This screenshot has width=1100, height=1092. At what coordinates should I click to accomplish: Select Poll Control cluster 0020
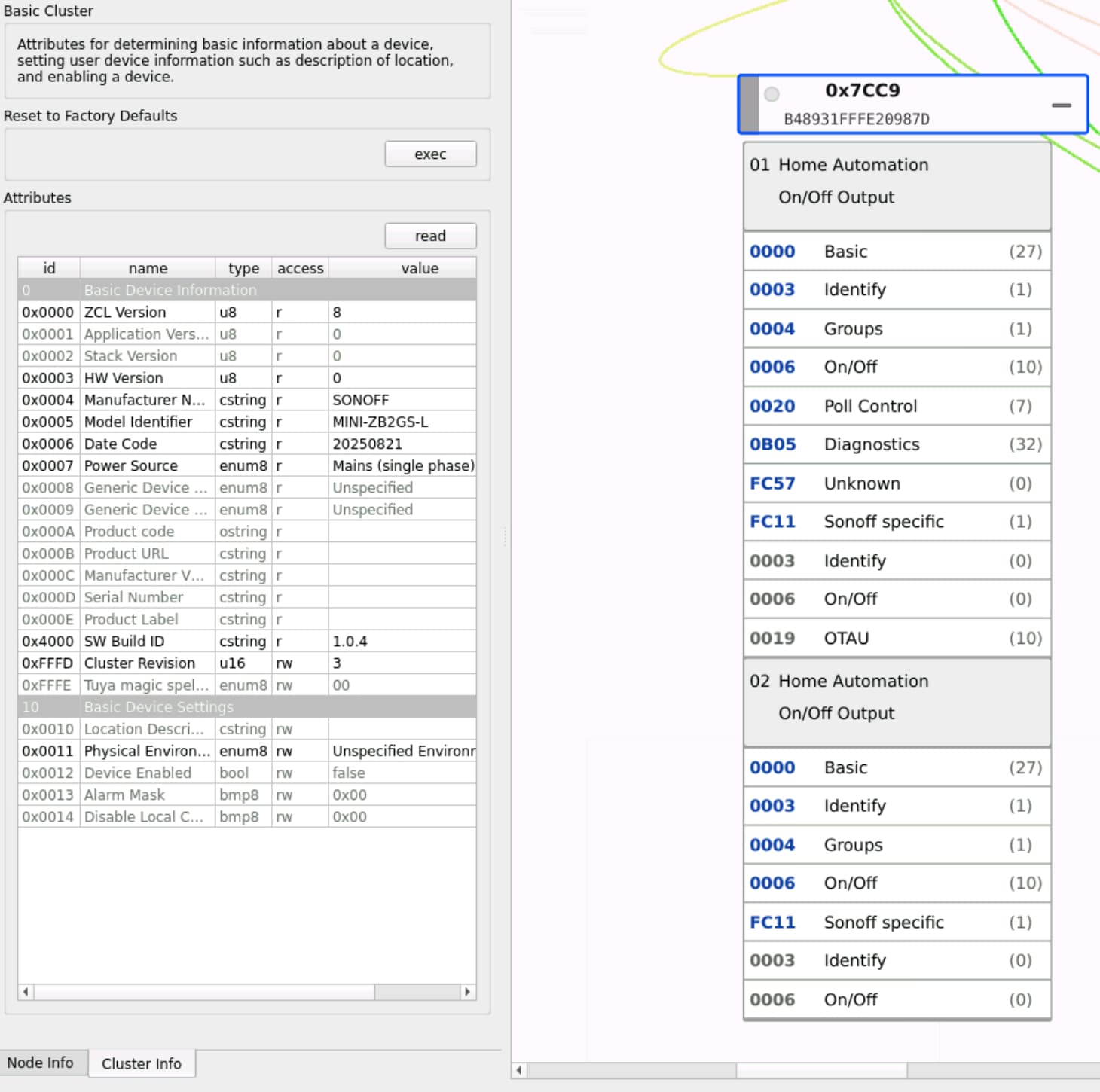tap(896, 406)
